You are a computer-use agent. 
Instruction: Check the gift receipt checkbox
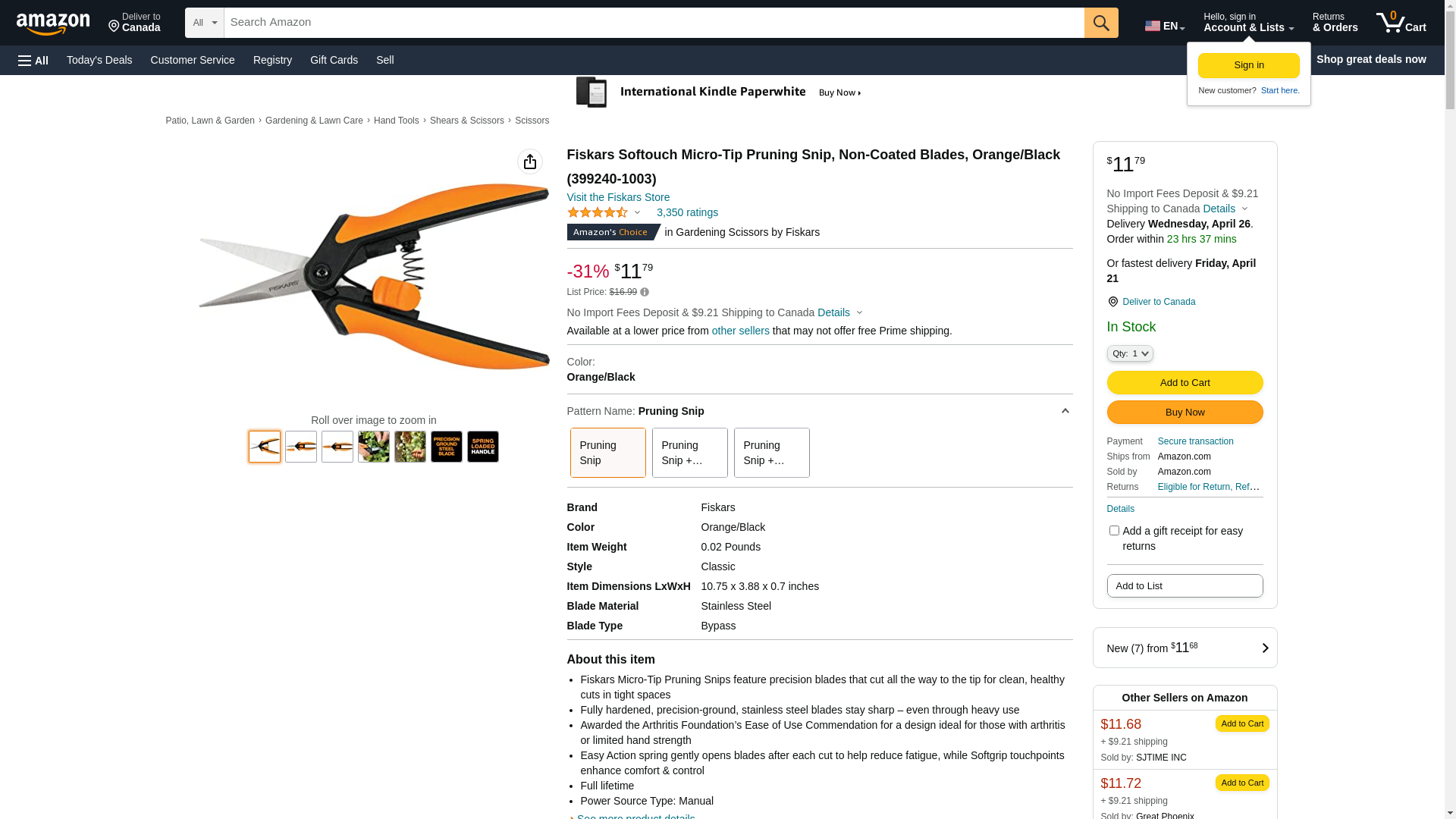(1114, 531)
